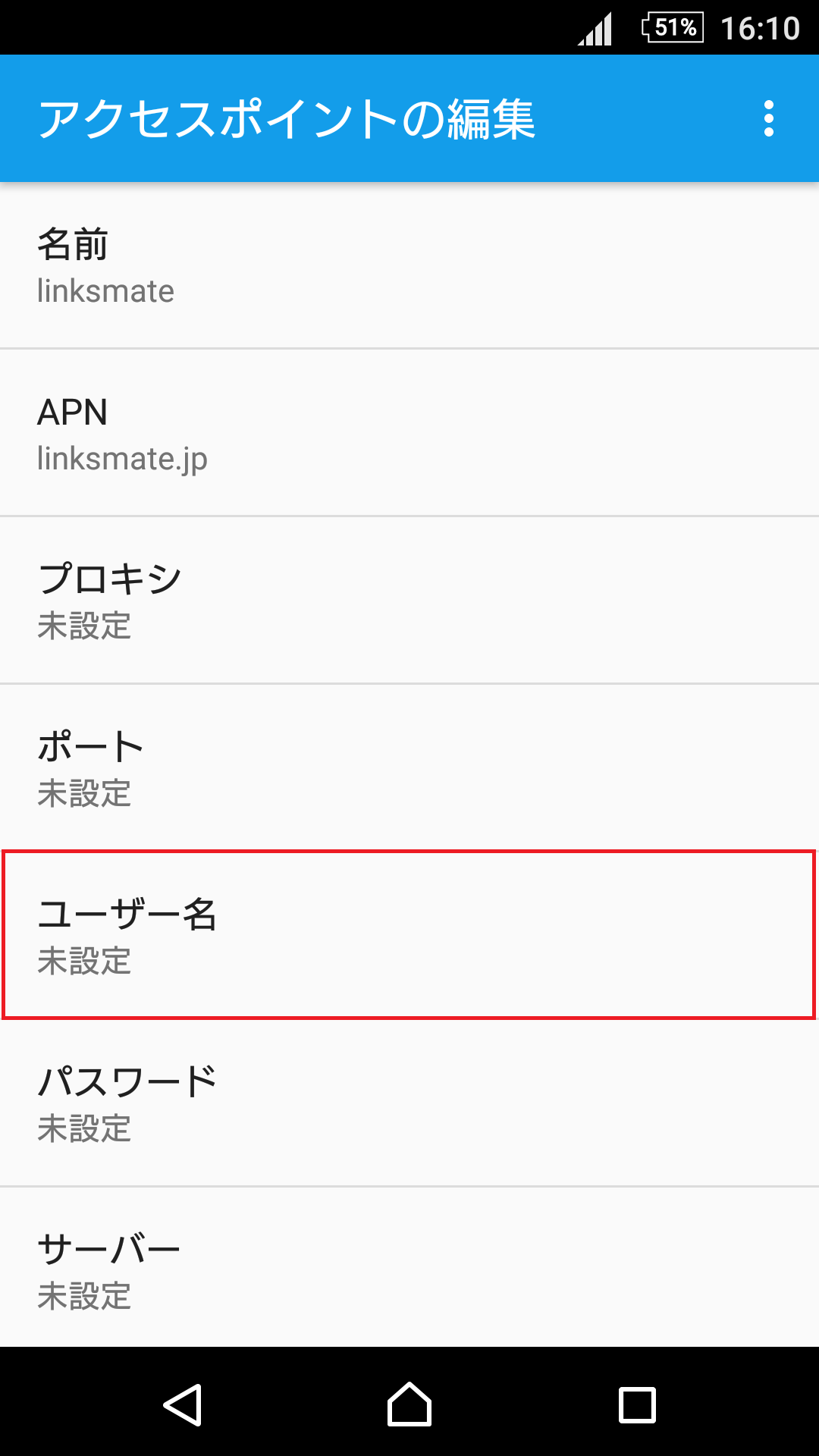
Task: Tap the recent apps square button
Action: coord(637,1405)
